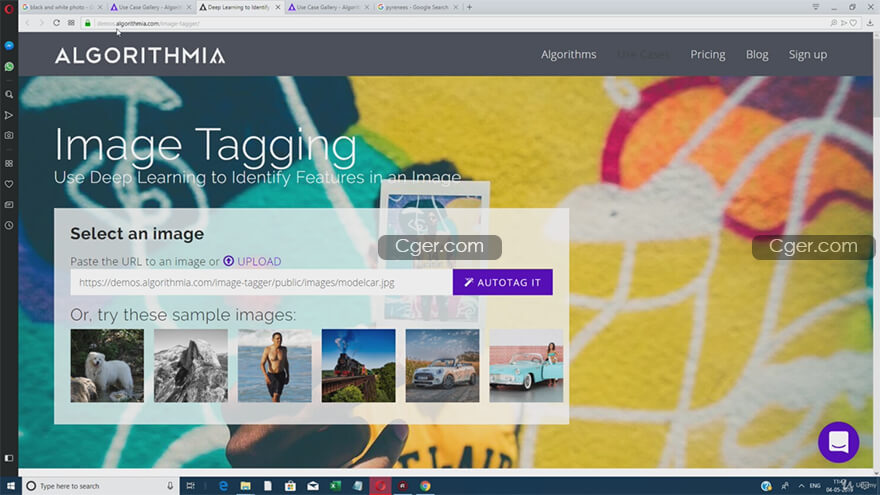Open the downloads icon in address bar
Image resolution: width=880 pixels, height=495 pixels.
(x=870, y=23)
